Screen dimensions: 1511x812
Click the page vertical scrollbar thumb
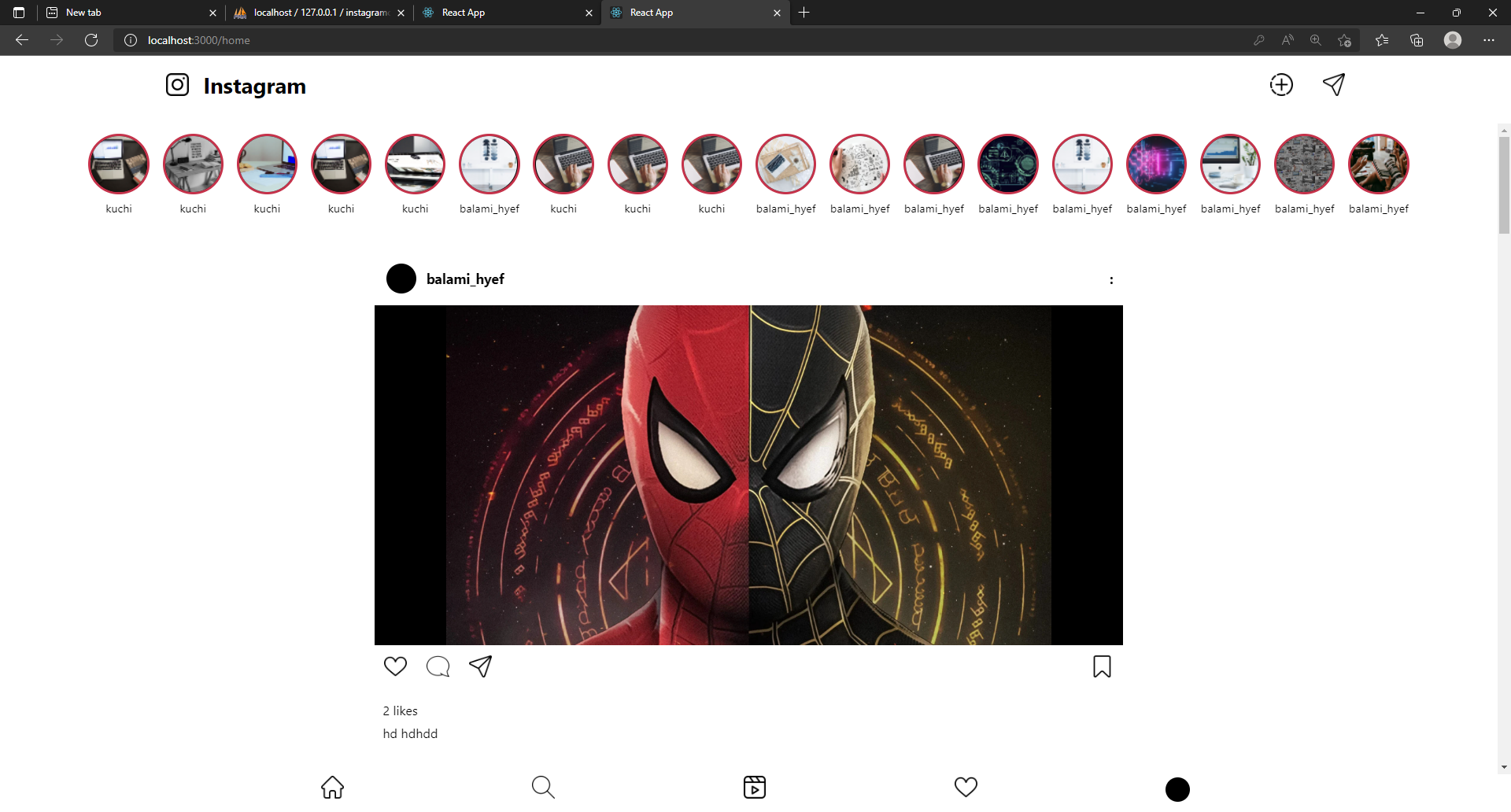click(1504, 185)
